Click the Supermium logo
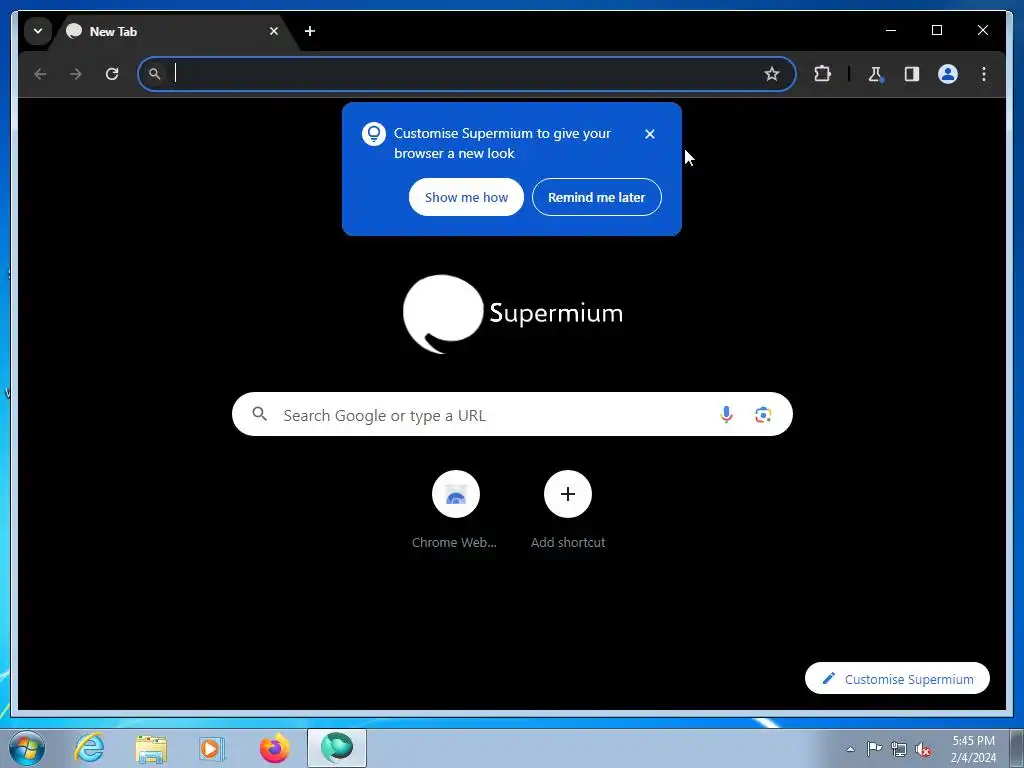 [x=513, y=314]
